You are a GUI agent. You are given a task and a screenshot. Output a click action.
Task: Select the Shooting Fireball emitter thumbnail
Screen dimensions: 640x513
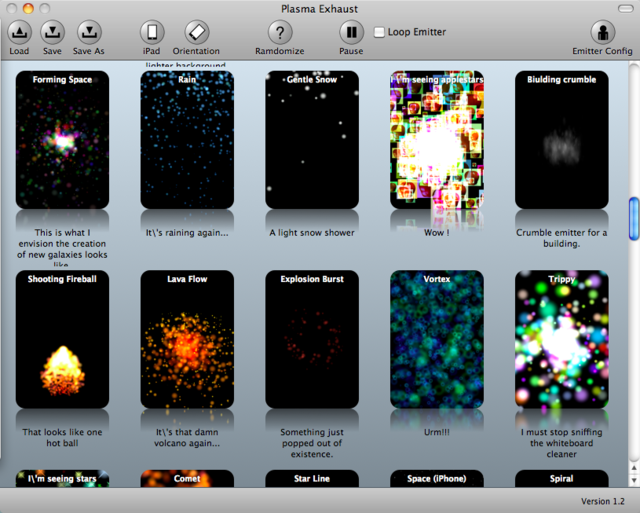coord(62,339)
